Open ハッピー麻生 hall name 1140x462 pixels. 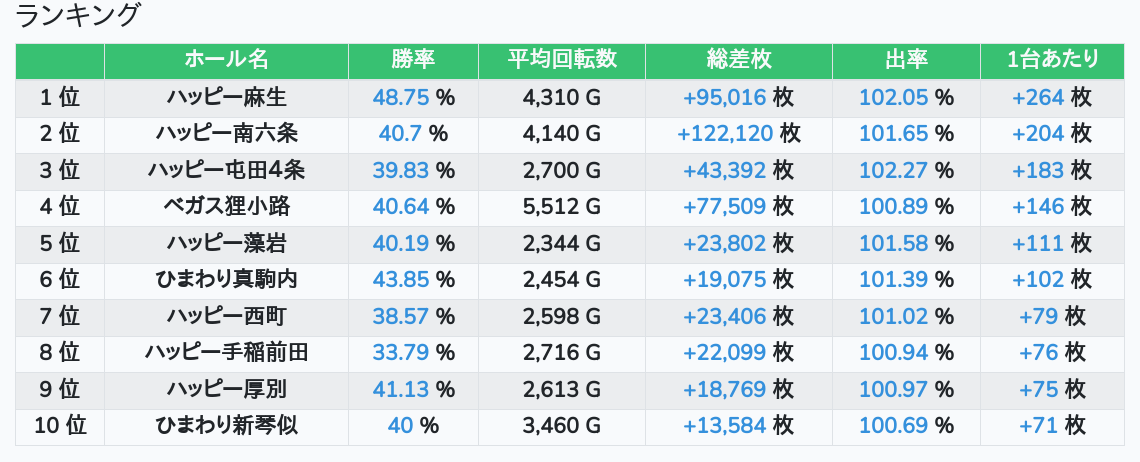tap(226, 97)
